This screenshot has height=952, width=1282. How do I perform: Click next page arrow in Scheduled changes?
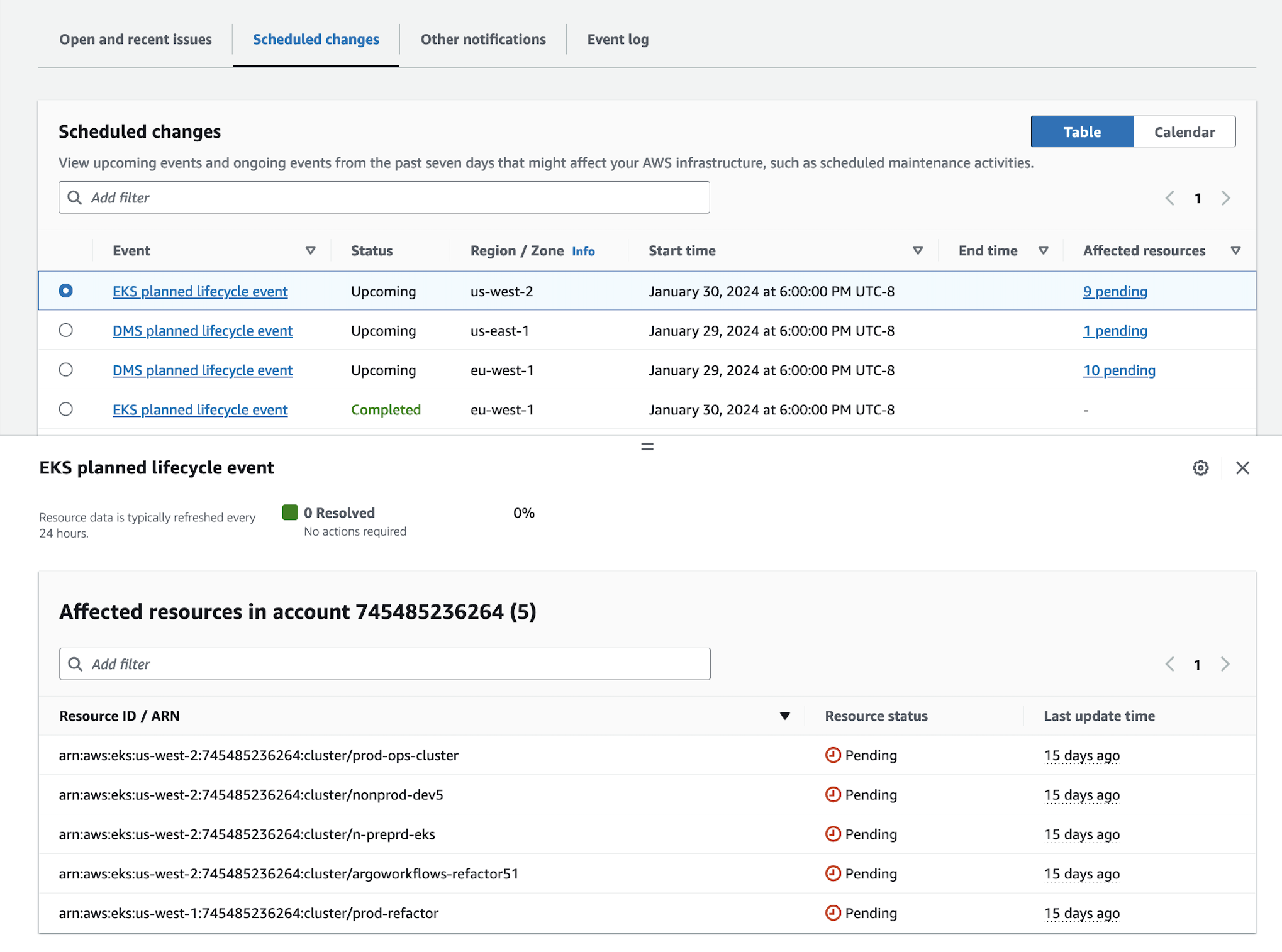coord(1225,198)
